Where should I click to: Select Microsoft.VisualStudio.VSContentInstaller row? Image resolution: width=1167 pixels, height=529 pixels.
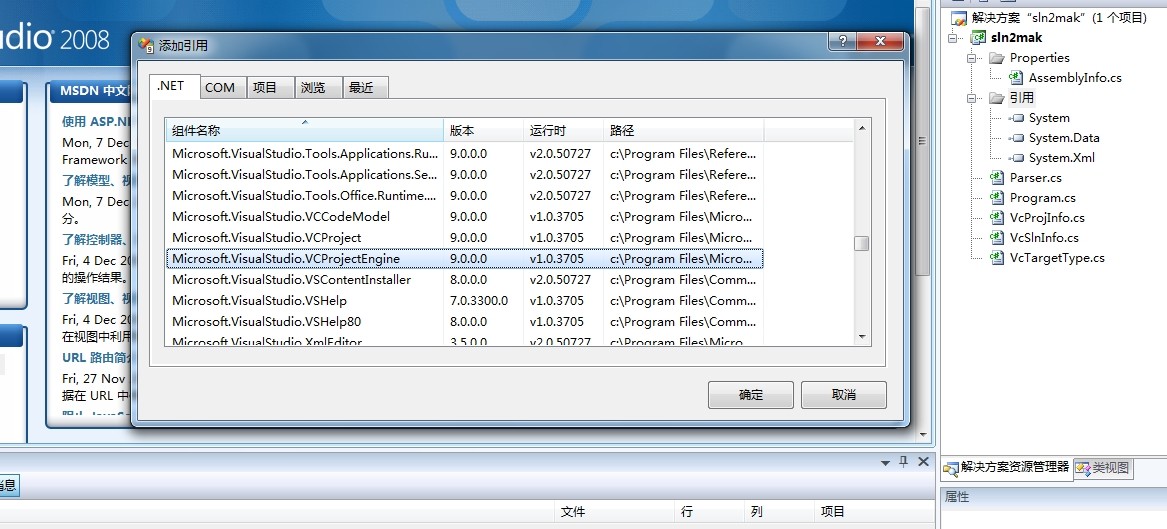tap(464, 280)
